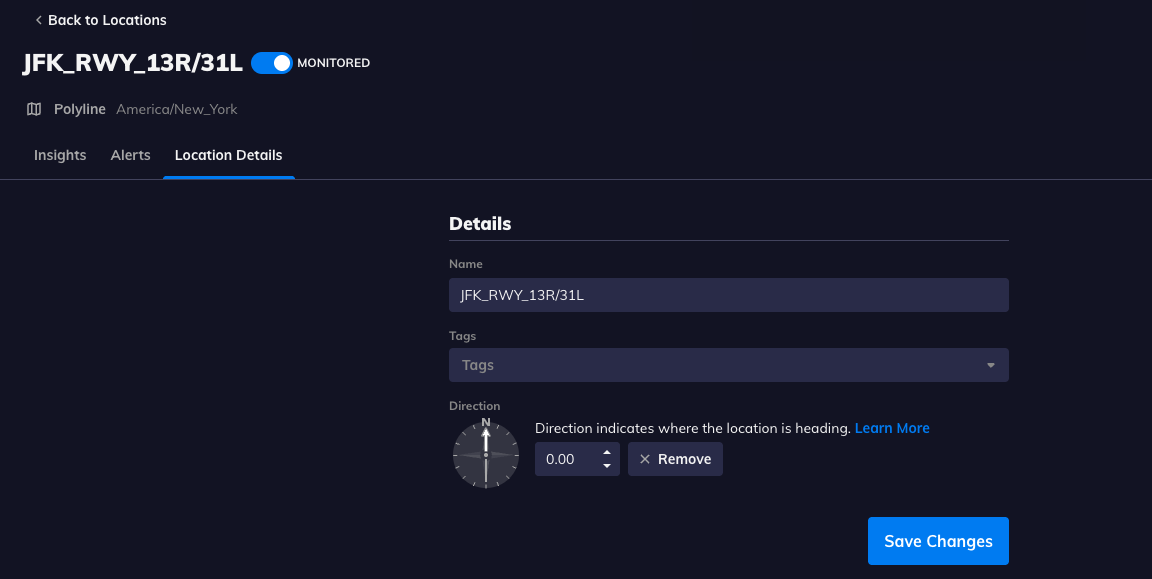Click the JFK_RWY_13R/31L page title
Image resolution: width=1152 pixels, height=579 pixels.
coord(133,63)
